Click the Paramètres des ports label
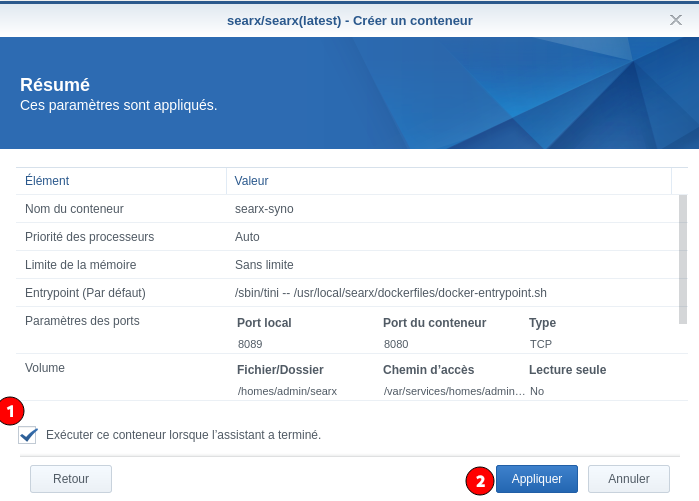This screenshot has height=501, width=699. [x=82, y=321]
